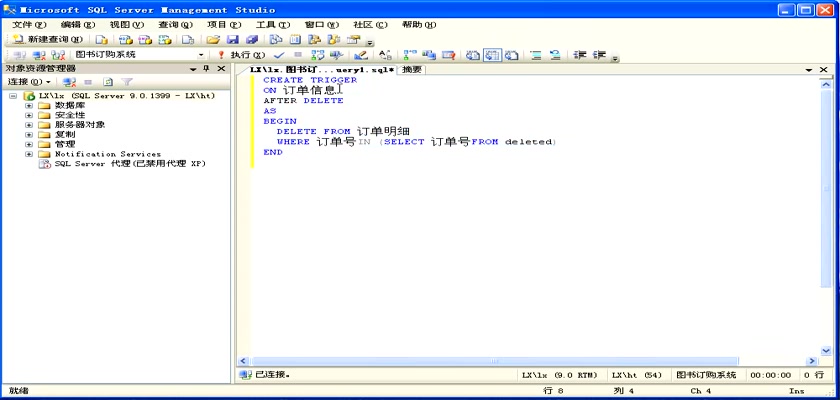Viewport: 840px width, 400px height.
Task: Select Results to Text icon
Action: tap(472, 55)
